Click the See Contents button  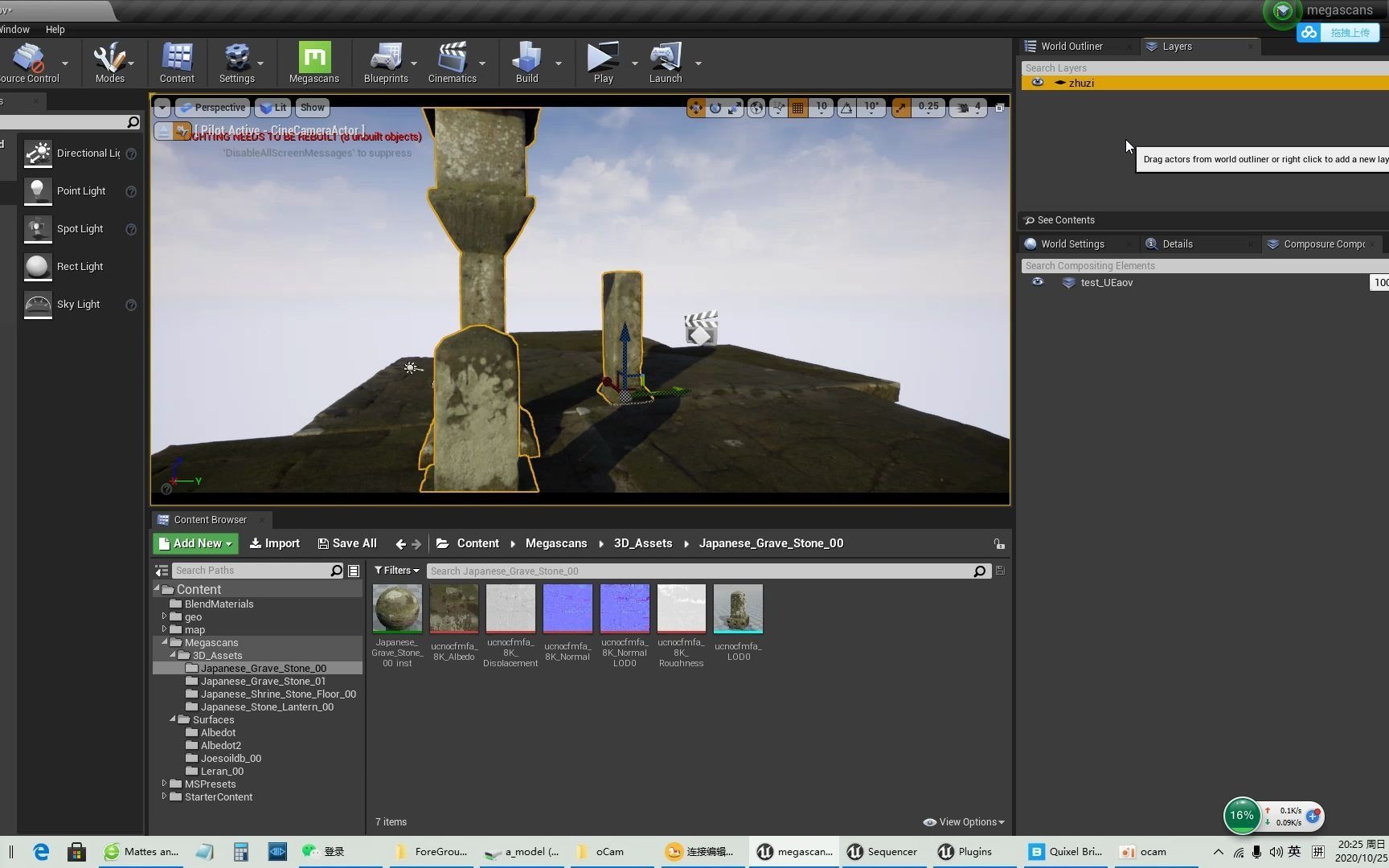tap(1061, 219)
